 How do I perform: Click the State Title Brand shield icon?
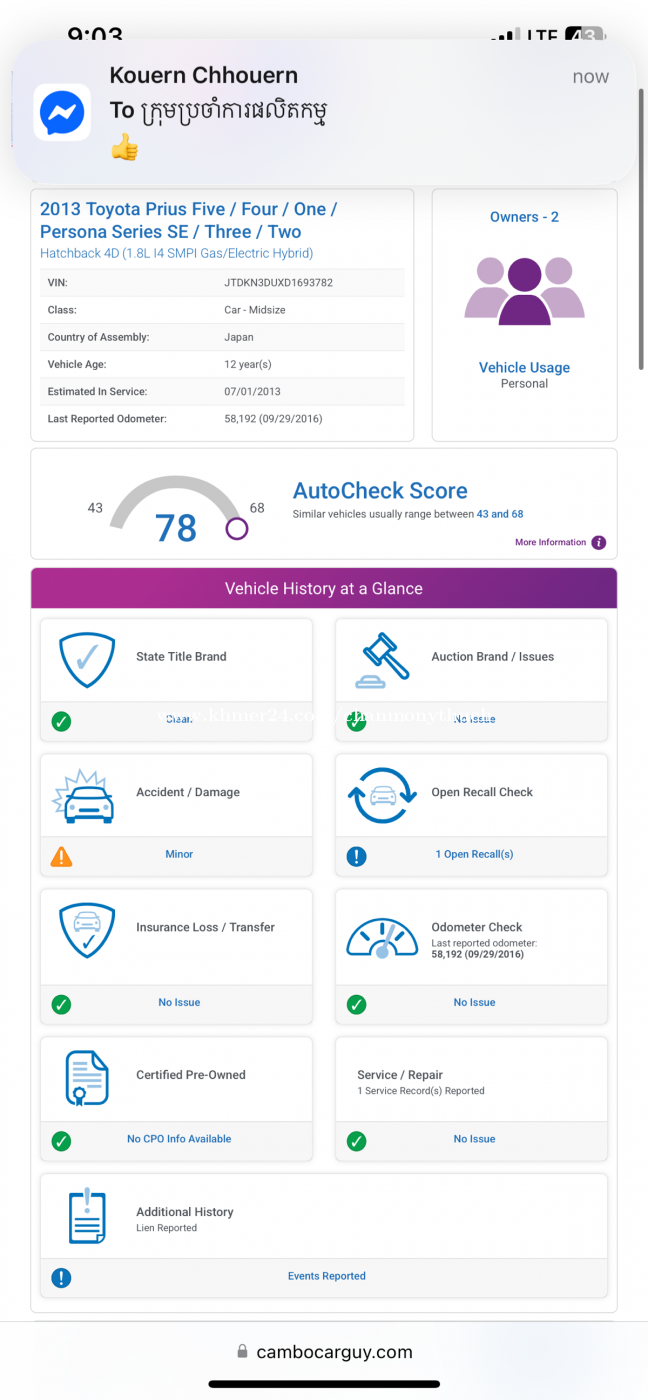(87, 658)
